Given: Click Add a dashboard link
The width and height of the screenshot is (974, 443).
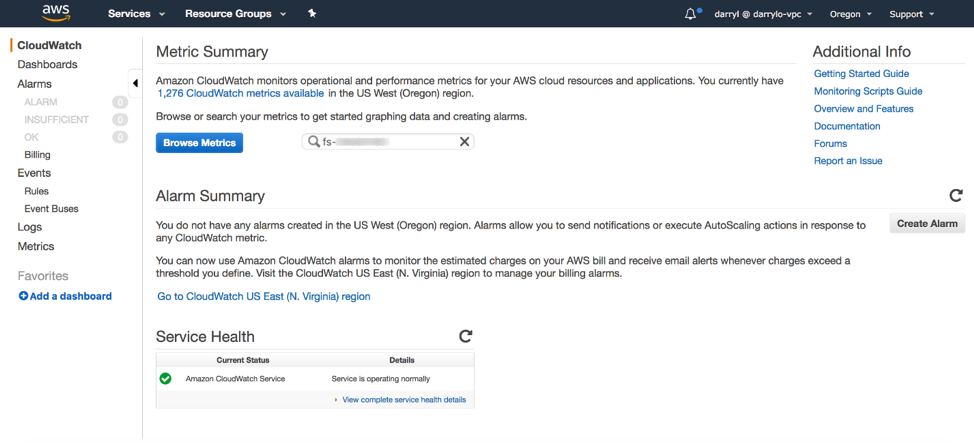Looking at the screenshot, I should point(71,296).
